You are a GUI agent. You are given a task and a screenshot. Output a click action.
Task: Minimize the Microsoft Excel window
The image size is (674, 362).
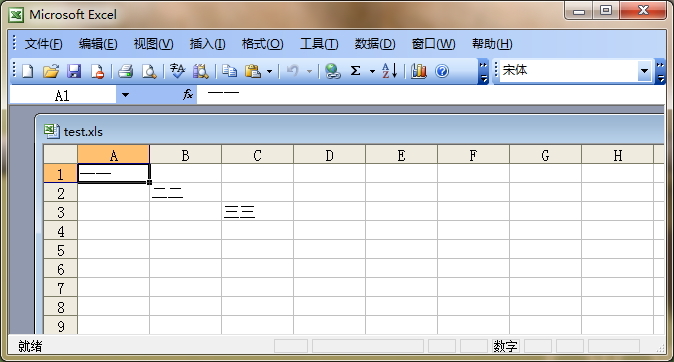coord(579,11)
